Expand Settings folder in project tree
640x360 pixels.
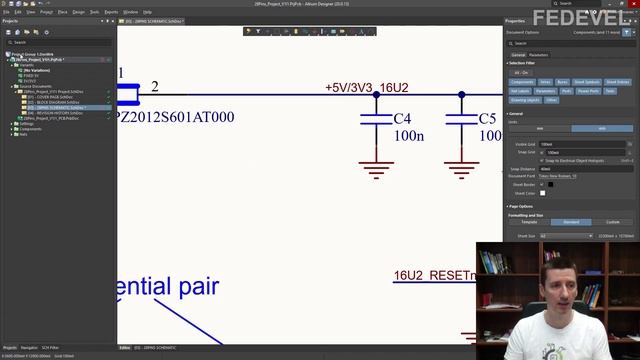point(12,124)
